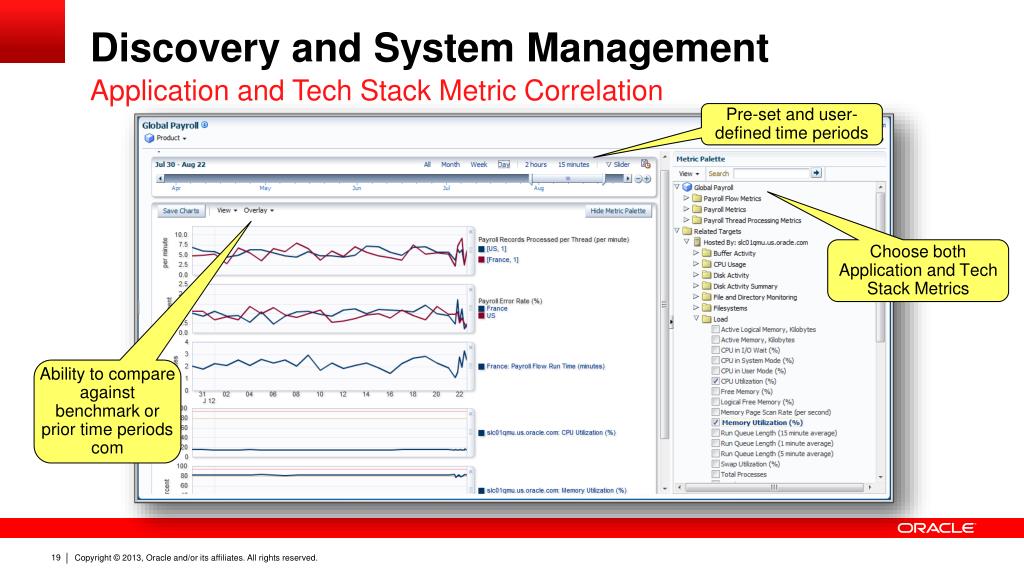Click the Hide Metric Palette button

(x=618, y=211)
